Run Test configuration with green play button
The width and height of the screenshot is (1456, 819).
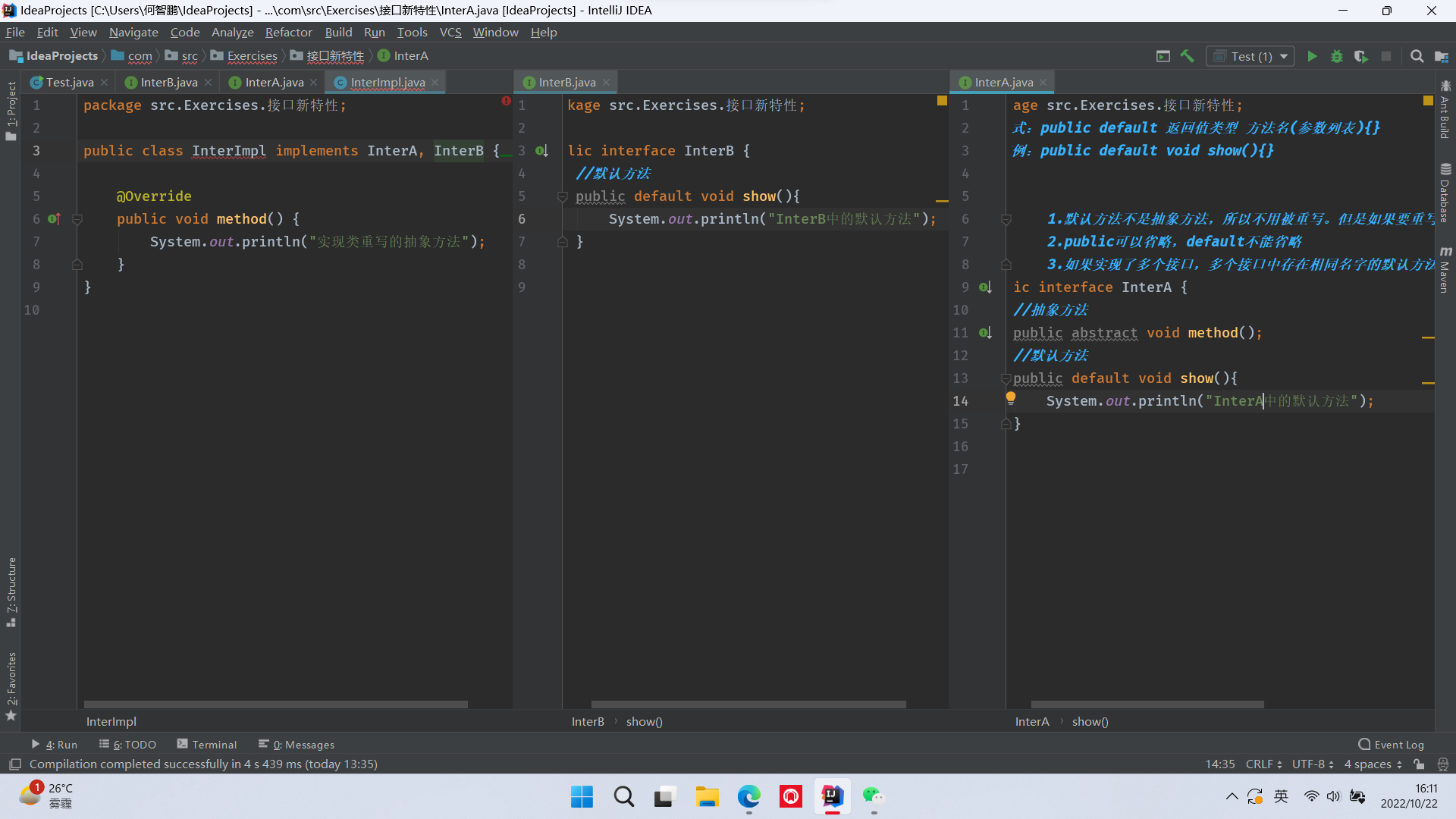click(1312, 56)
